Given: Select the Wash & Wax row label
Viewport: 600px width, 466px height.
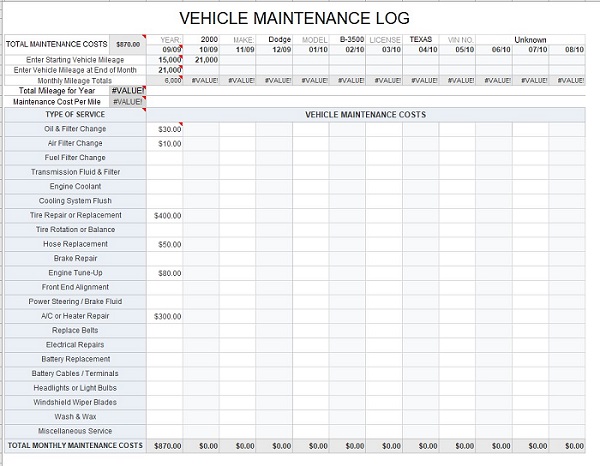Looking at the screenshot, I should (75, 417).
